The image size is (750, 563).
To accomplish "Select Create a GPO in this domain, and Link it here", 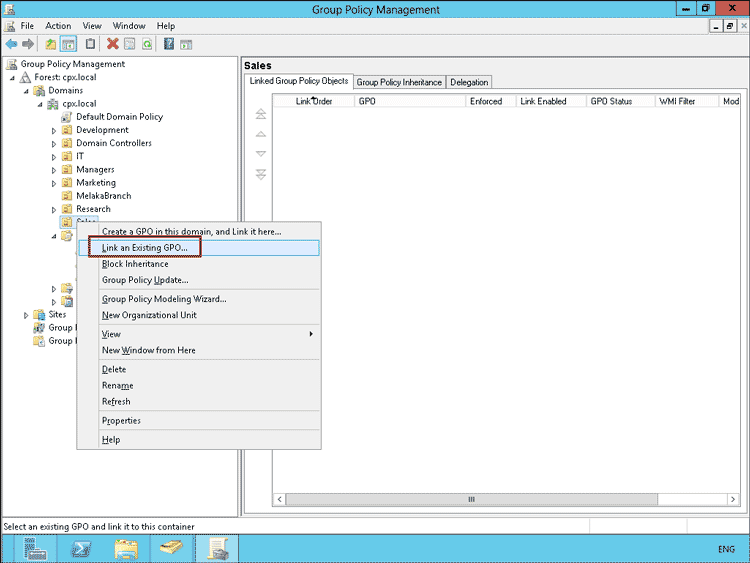I will pos(199,232).
